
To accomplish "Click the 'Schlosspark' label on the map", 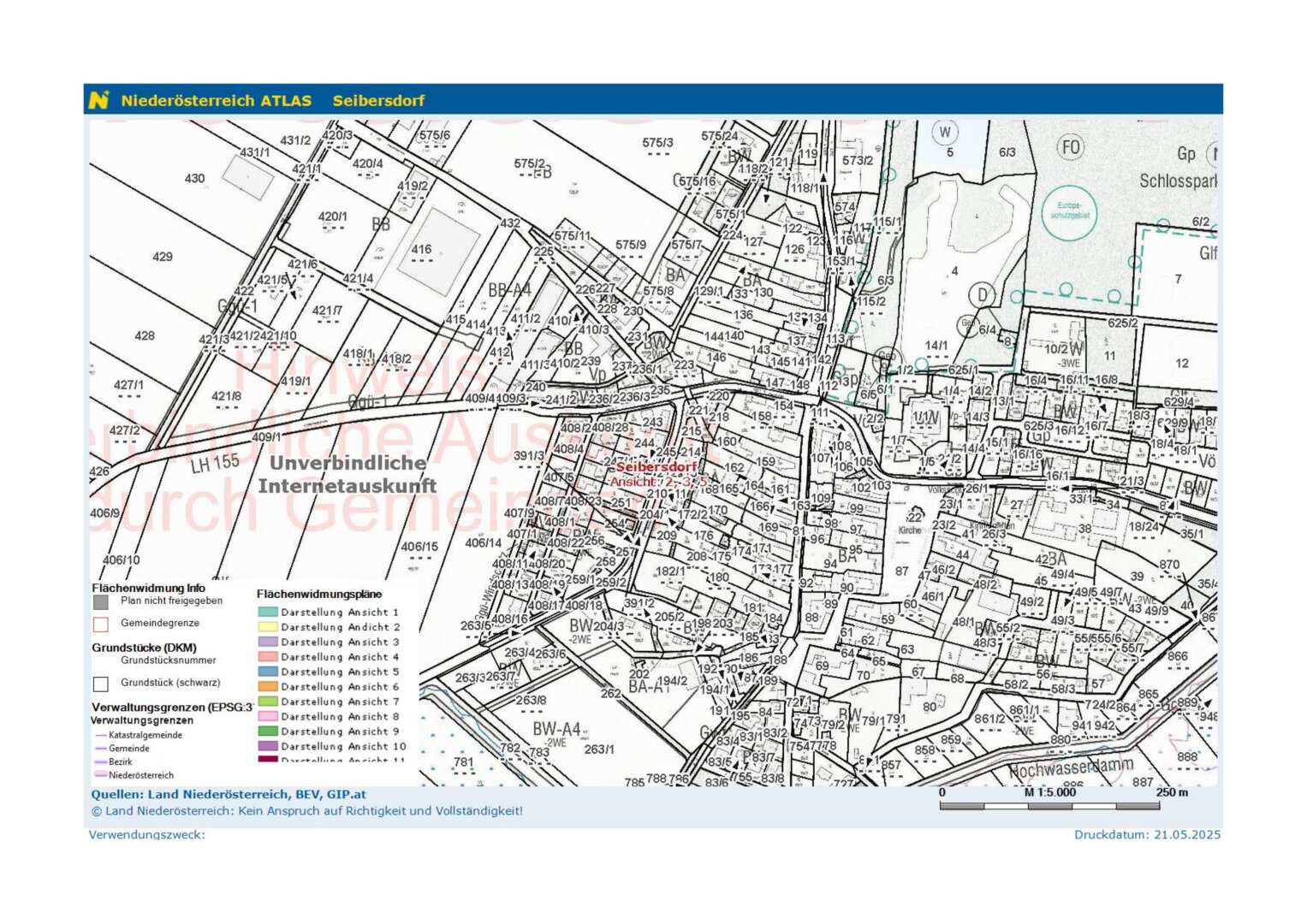I will tap(1177, 181).
